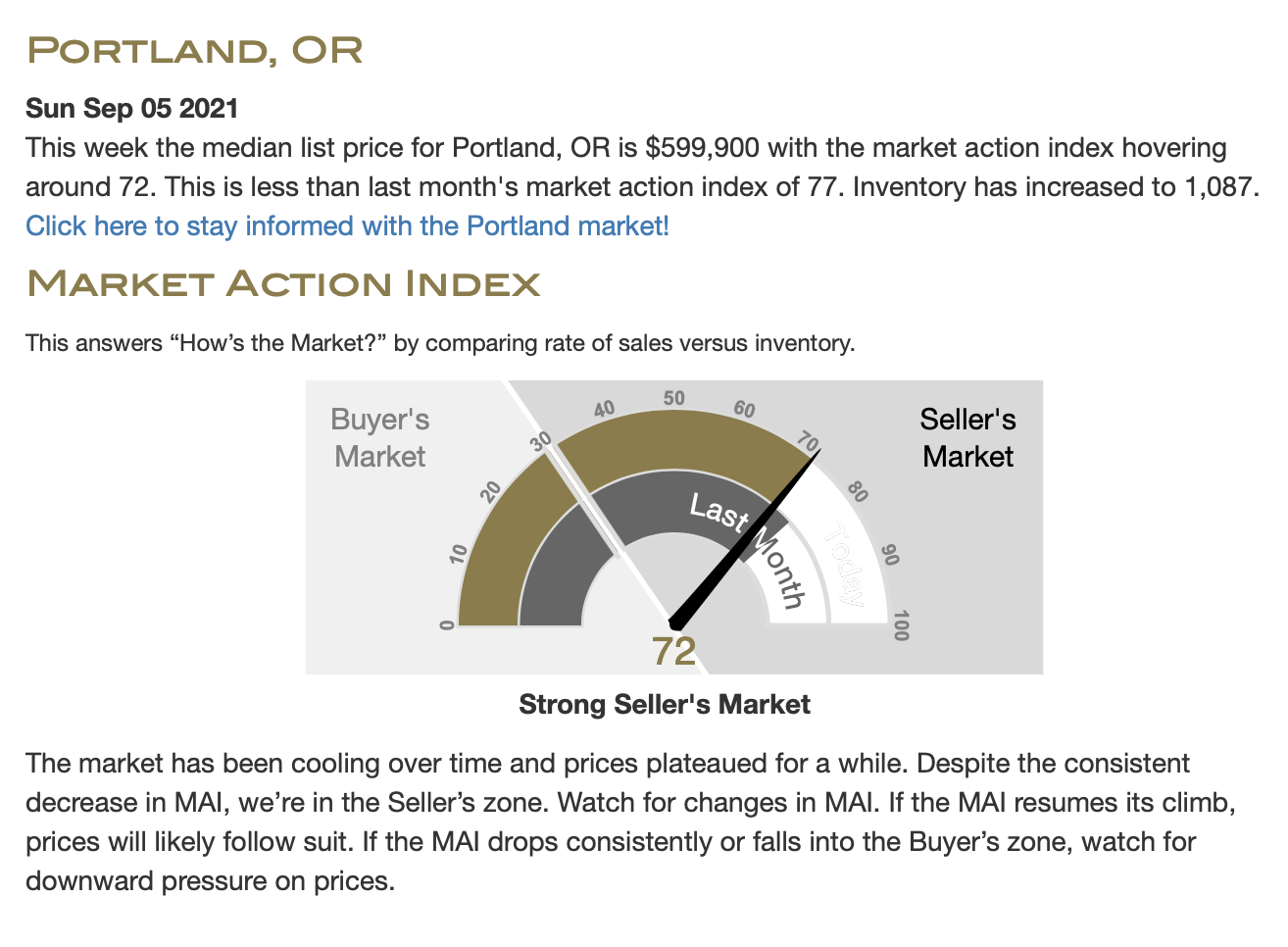This screenshot has height=947, width=1288.
Task: Open the Portland market stay informed link
Action: coord(347,226)
